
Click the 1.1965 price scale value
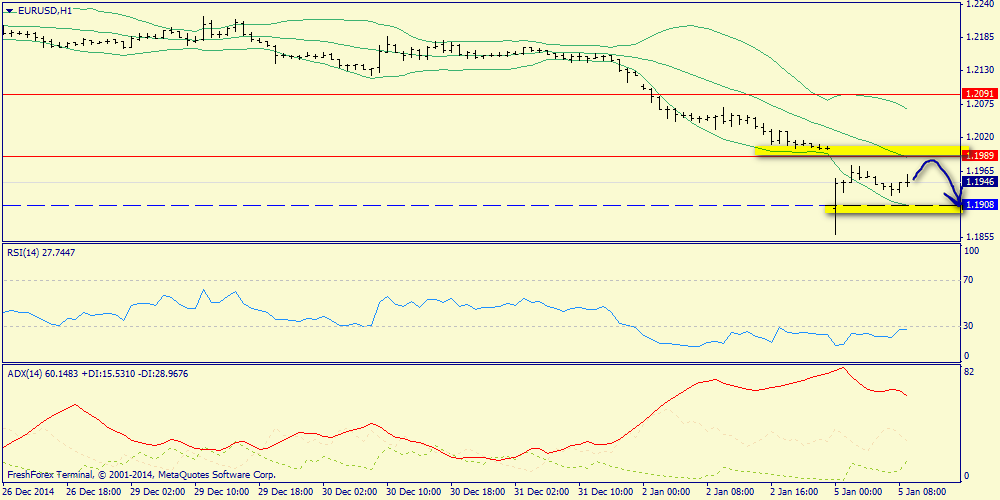click(979, 170)
